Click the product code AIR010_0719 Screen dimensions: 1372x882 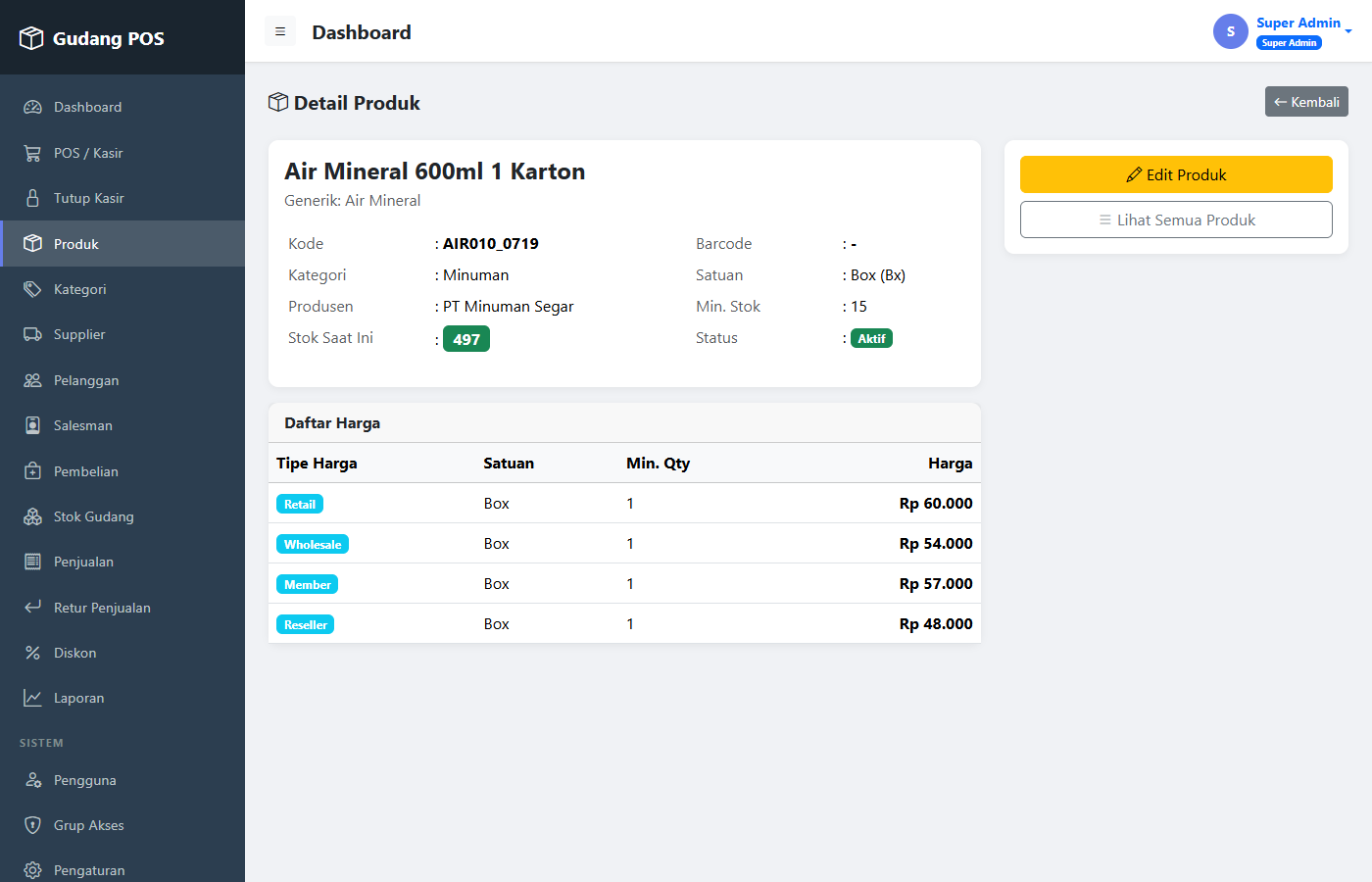click(x=491, y=243)
